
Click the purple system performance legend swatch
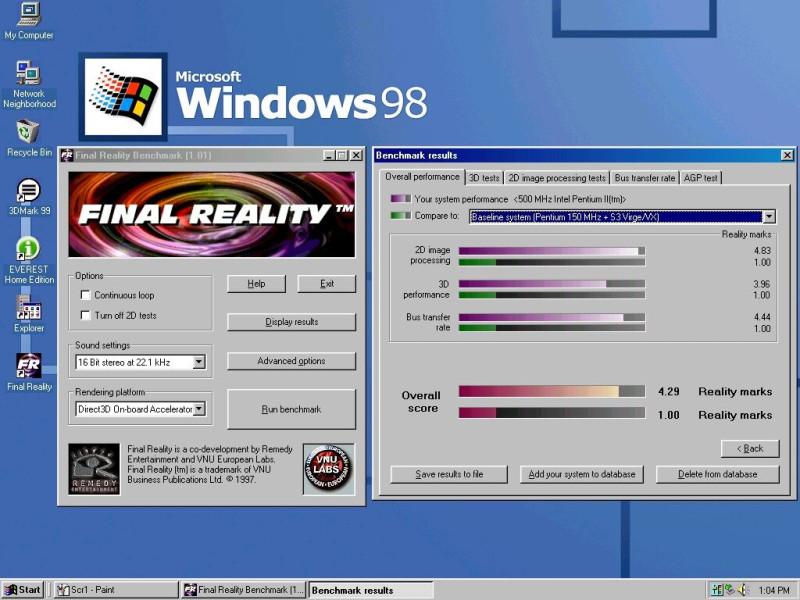401,198
